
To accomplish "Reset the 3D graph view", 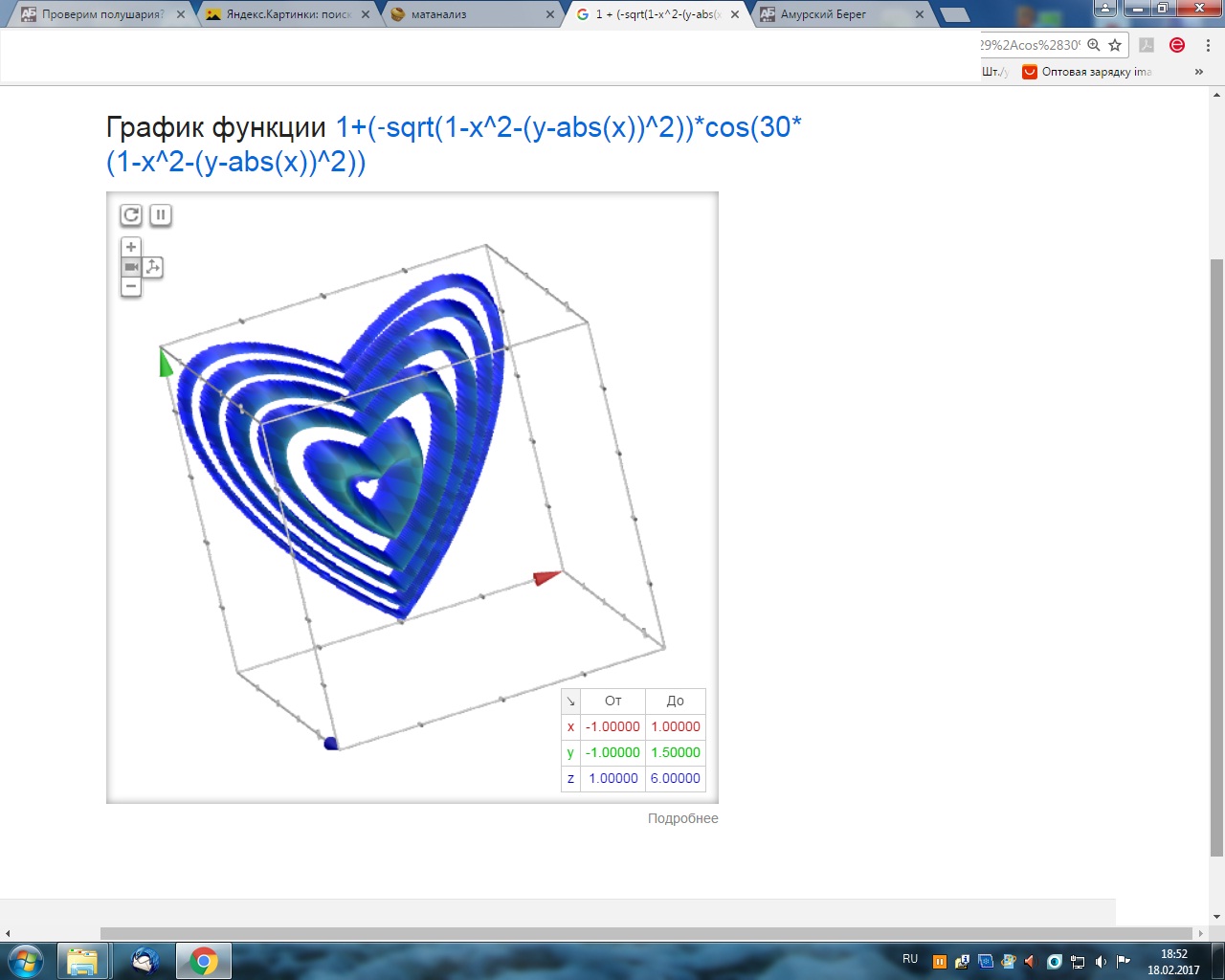I will tap(131, 215).
